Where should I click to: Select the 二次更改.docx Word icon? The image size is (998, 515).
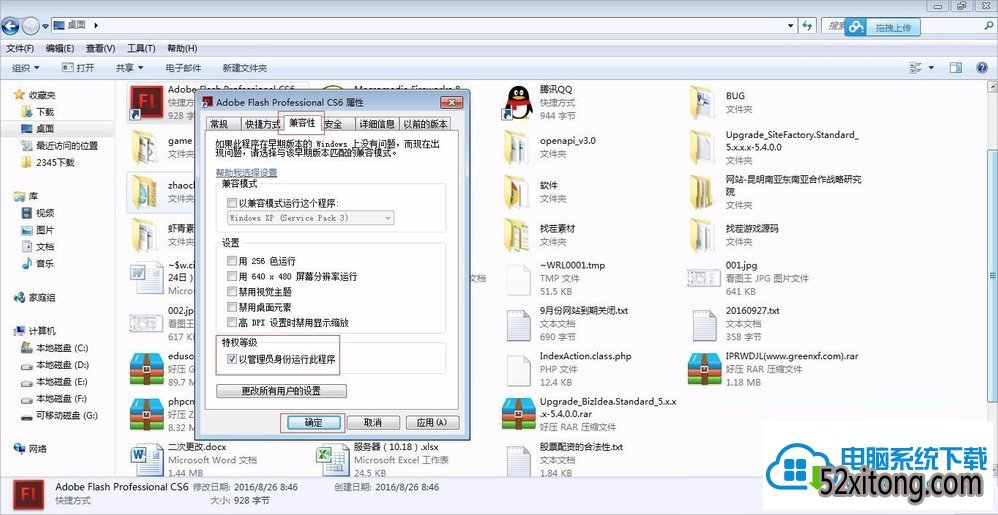tap(146, 460)
